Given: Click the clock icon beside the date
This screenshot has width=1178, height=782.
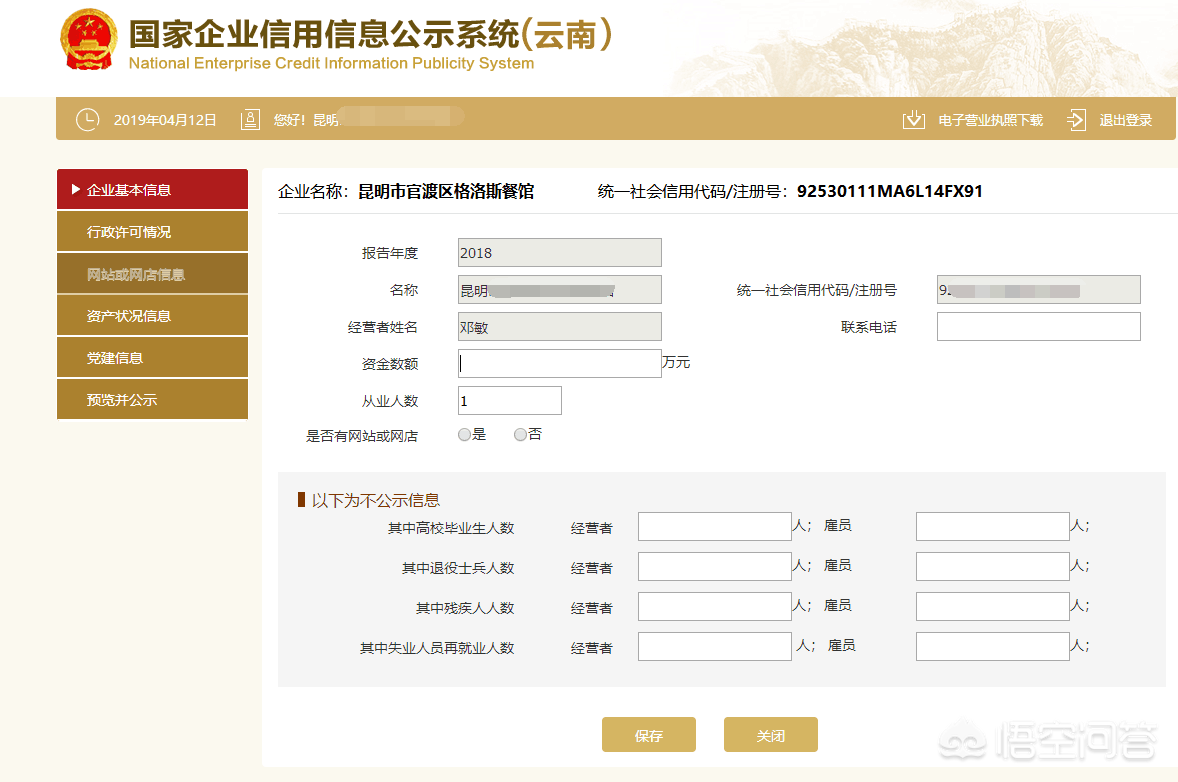Looking at the screenshot, I should coord(87,119).
